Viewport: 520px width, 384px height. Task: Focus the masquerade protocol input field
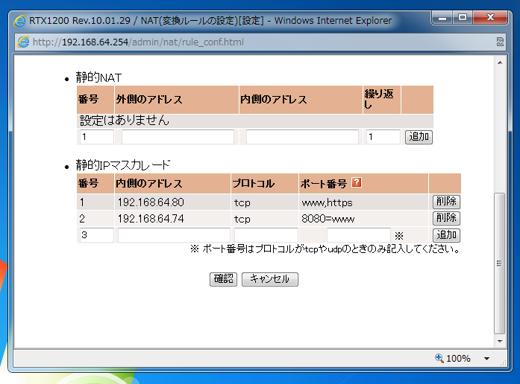[266, 235]
